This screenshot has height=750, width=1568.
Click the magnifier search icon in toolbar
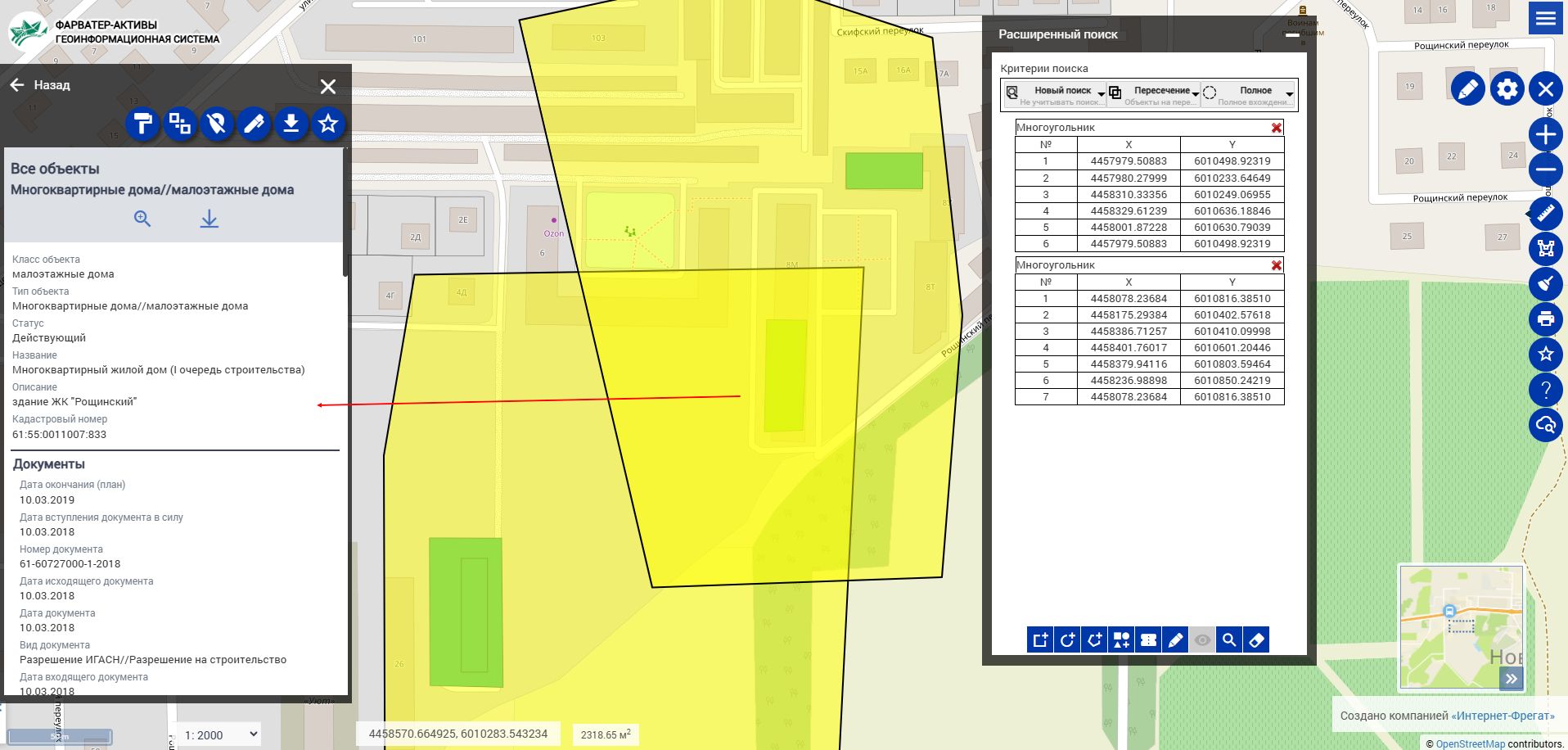(1229, 640)
